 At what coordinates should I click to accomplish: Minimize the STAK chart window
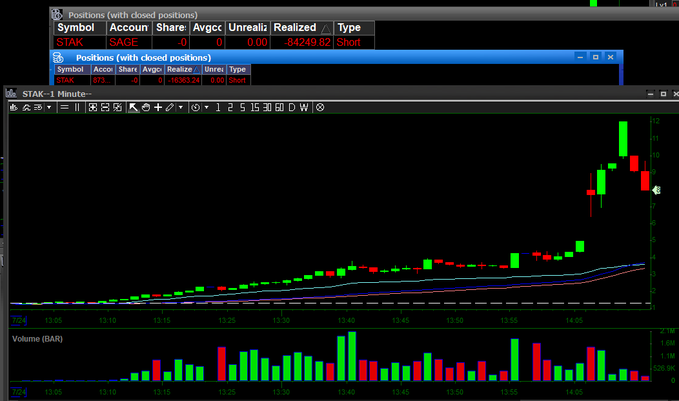pos(650,94)
